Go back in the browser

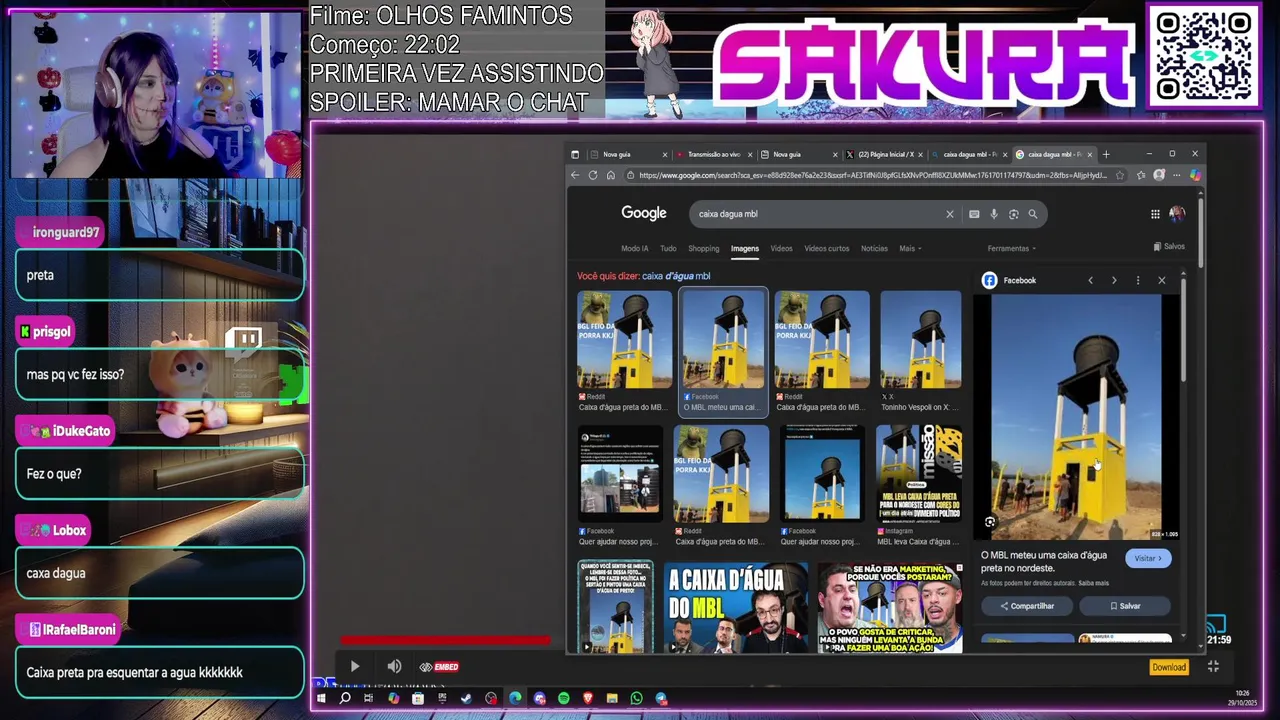tap(575, 175)
